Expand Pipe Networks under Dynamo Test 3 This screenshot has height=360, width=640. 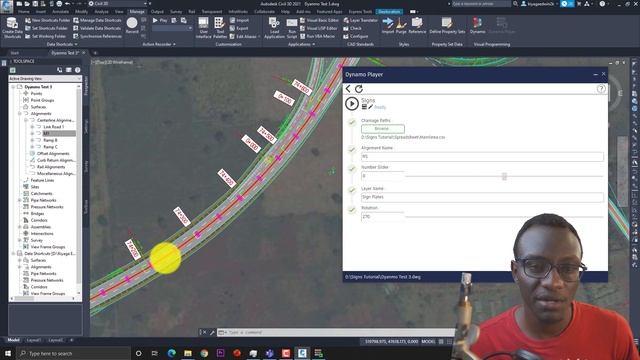coord(20,200)
